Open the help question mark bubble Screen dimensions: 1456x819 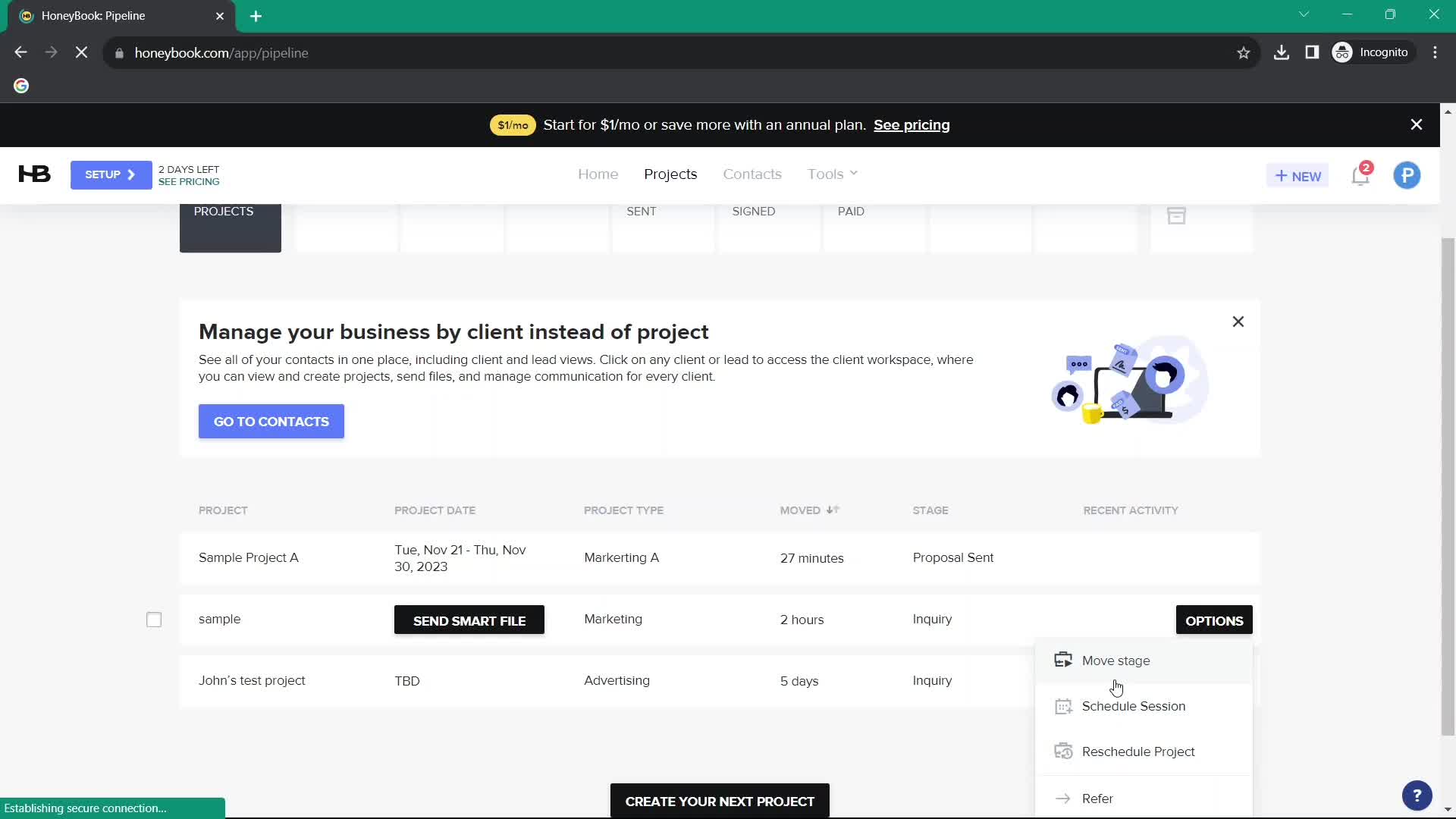coord(1417,795)
